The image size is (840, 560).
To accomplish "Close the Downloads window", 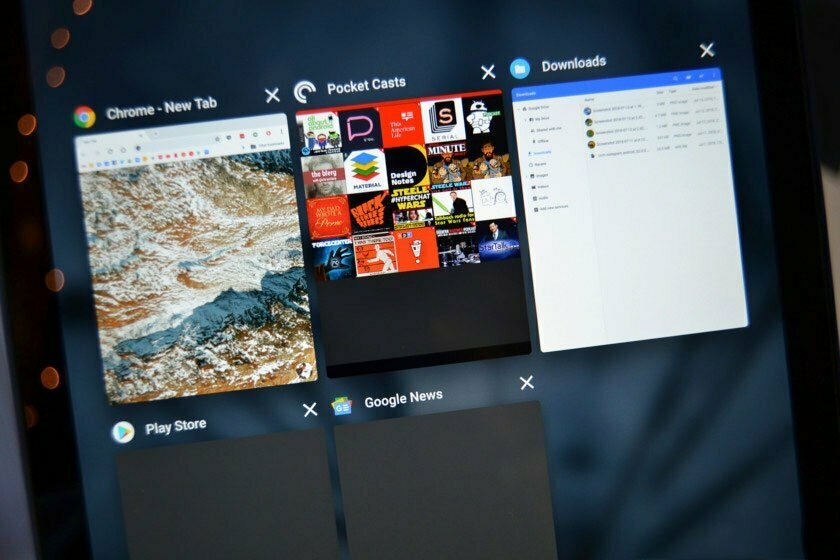I will click(707, 50).
